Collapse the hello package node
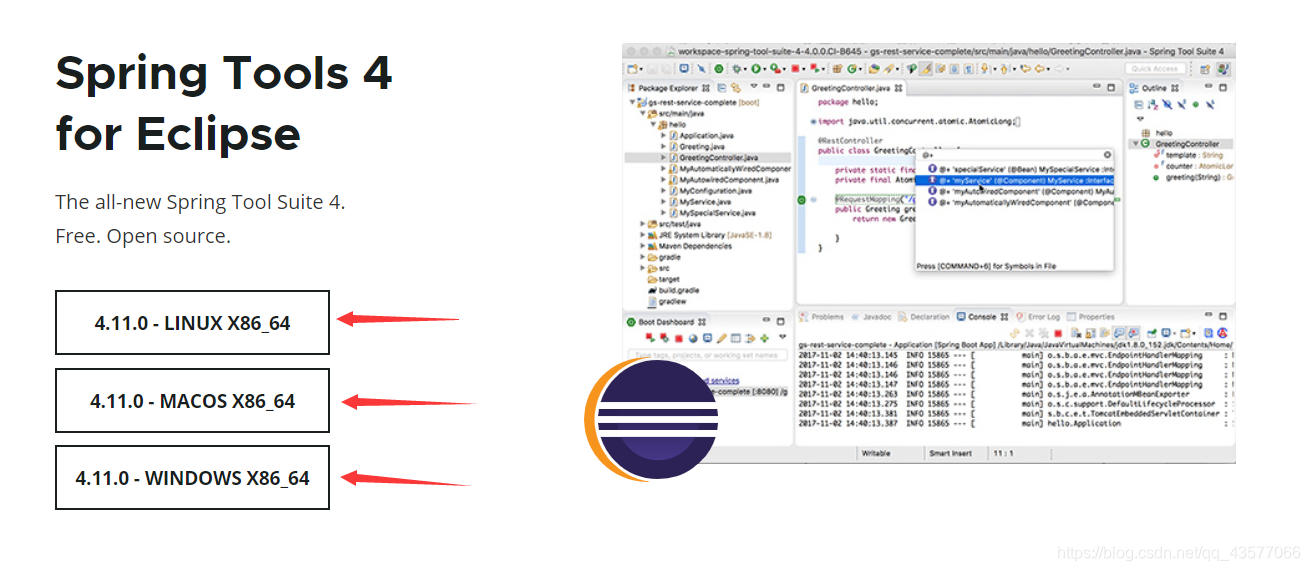 [652, 124]
